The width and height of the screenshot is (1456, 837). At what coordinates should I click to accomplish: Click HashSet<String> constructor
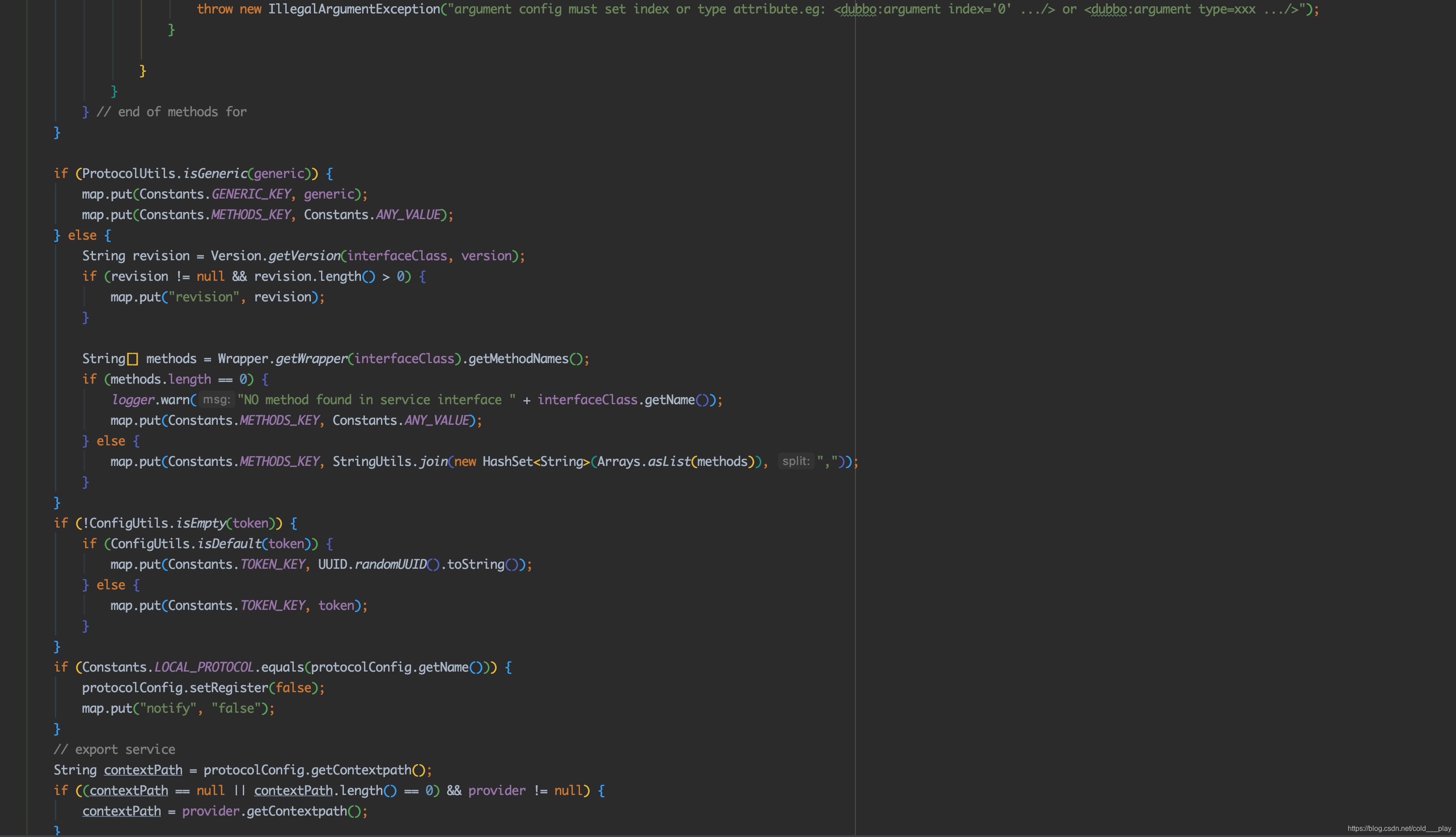click(x=536, y=461)
